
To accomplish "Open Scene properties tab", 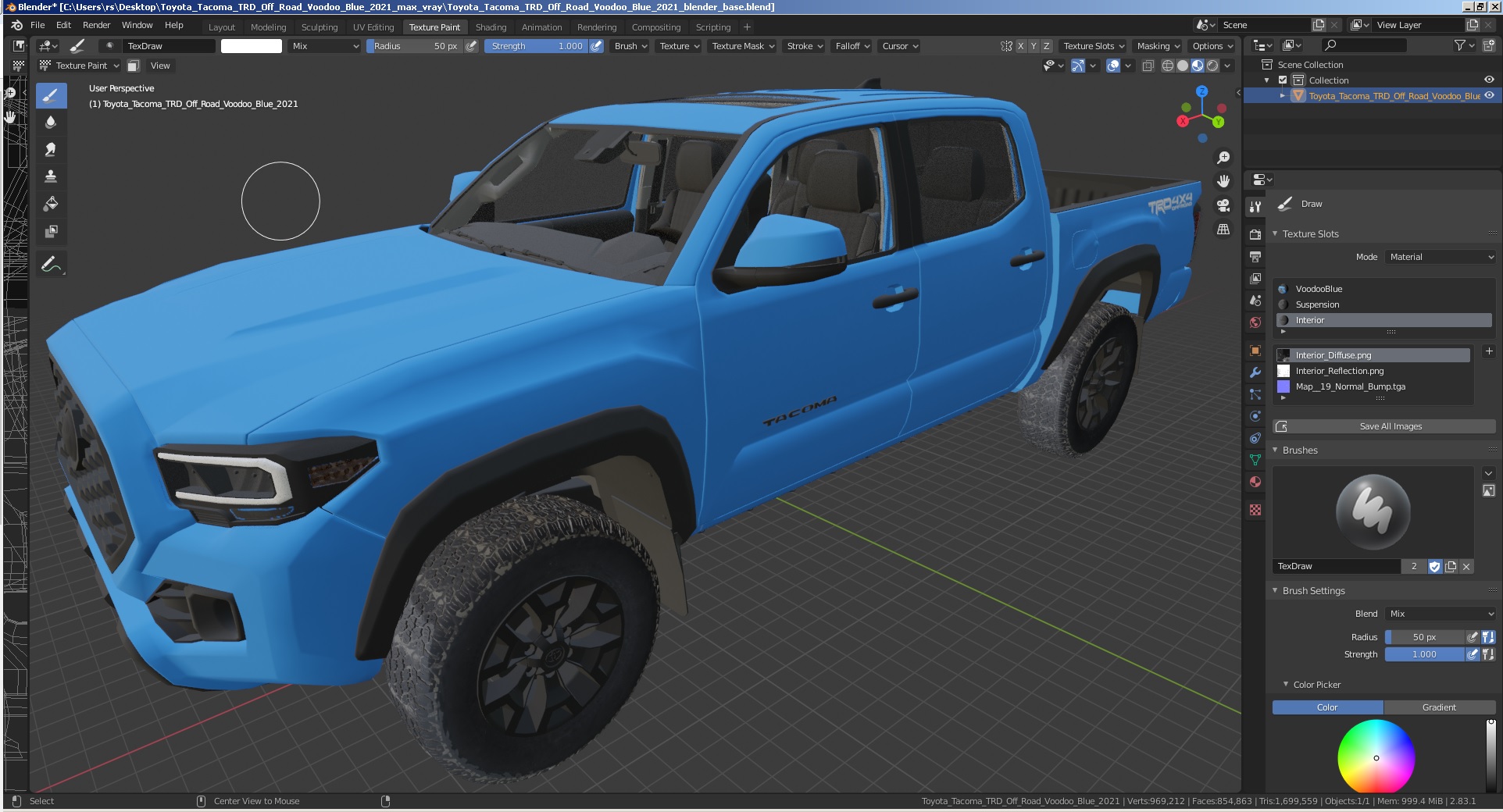I will pyautogui.click(x=1255, y=301).
